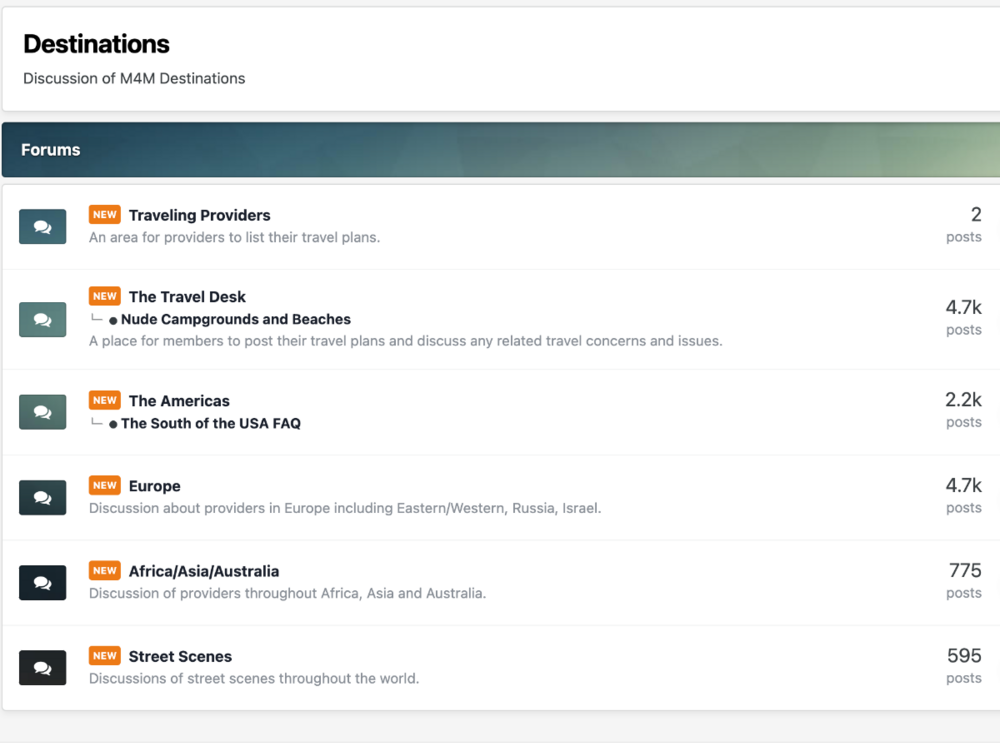Image resolution: width=1000 pixels, height=751 pixels.
Task: Click the Europe forum chat bubble icon
Action: pyautogui.click(x=42, y=497)
